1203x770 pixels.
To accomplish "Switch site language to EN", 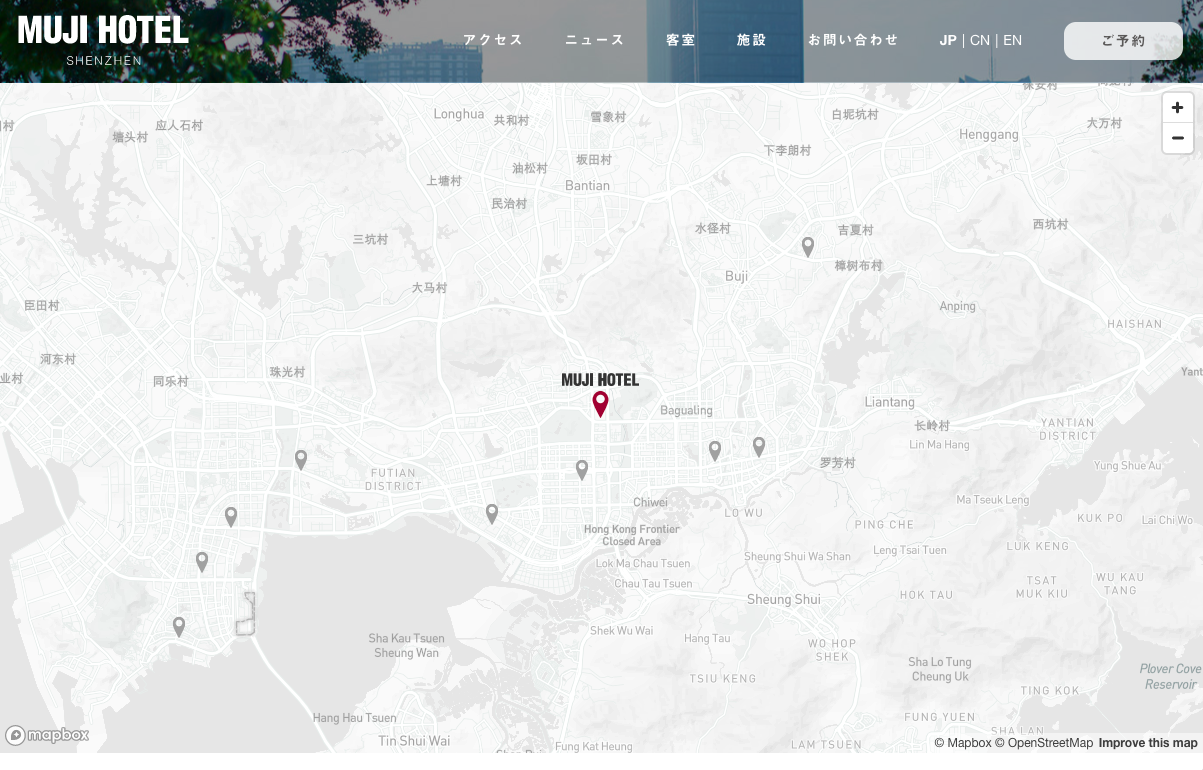I will point(1012,40).
